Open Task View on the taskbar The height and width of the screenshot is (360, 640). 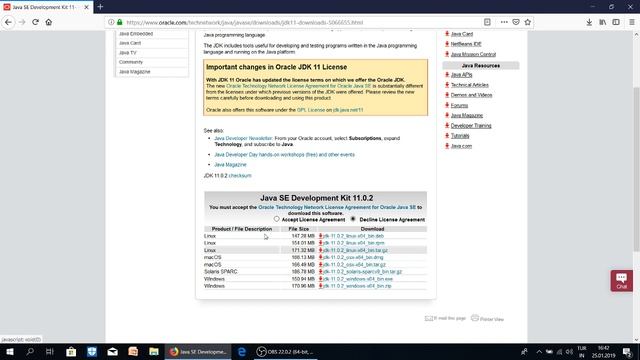pyautogui.click(x=50, y=351)
